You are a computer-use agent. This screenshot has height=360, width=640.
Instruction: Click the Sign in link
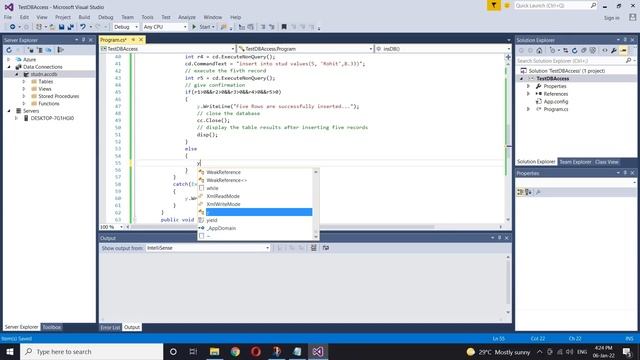pyautogui.click(x=611, y=18)
